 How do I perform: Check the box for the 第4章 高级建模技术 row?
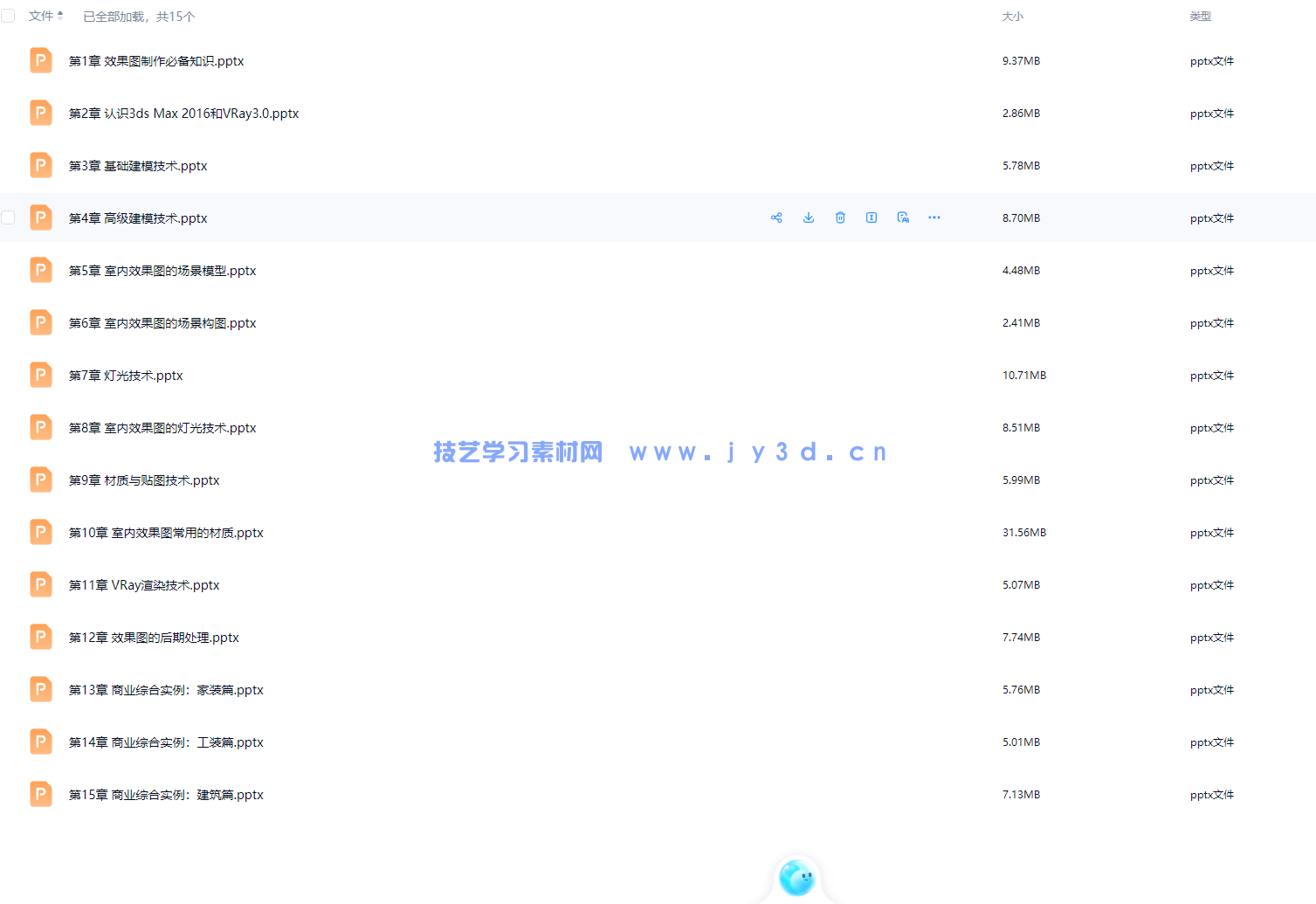(x=8, y=217)
